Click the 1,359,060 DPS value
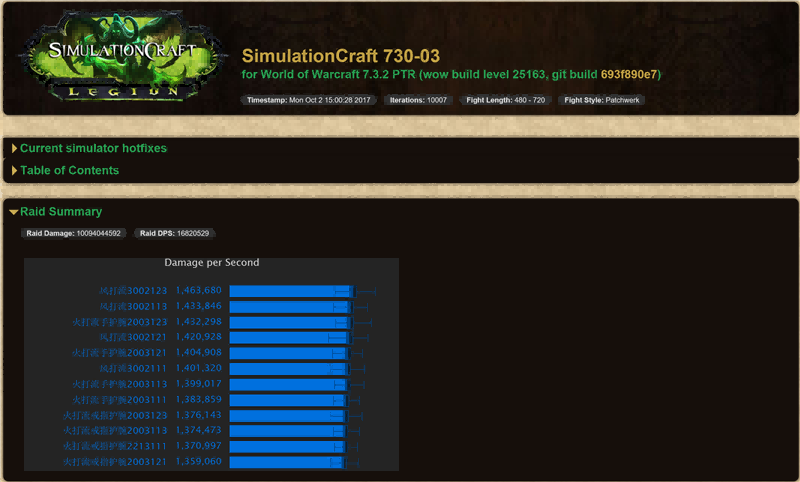This screenshot has width=800, height=482. [199, 462]
